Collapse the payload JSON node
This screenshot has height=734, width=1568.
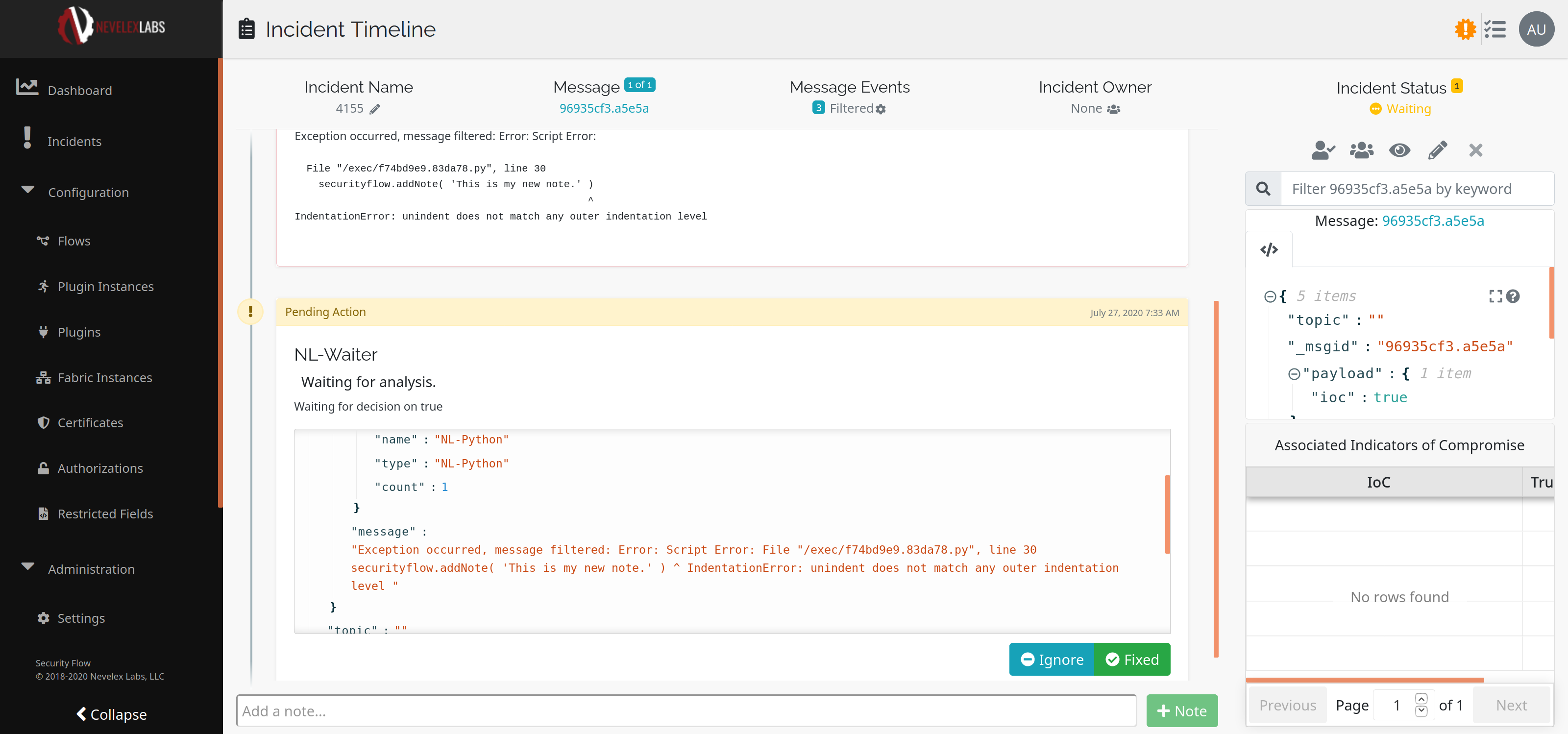pos(1294,374)
